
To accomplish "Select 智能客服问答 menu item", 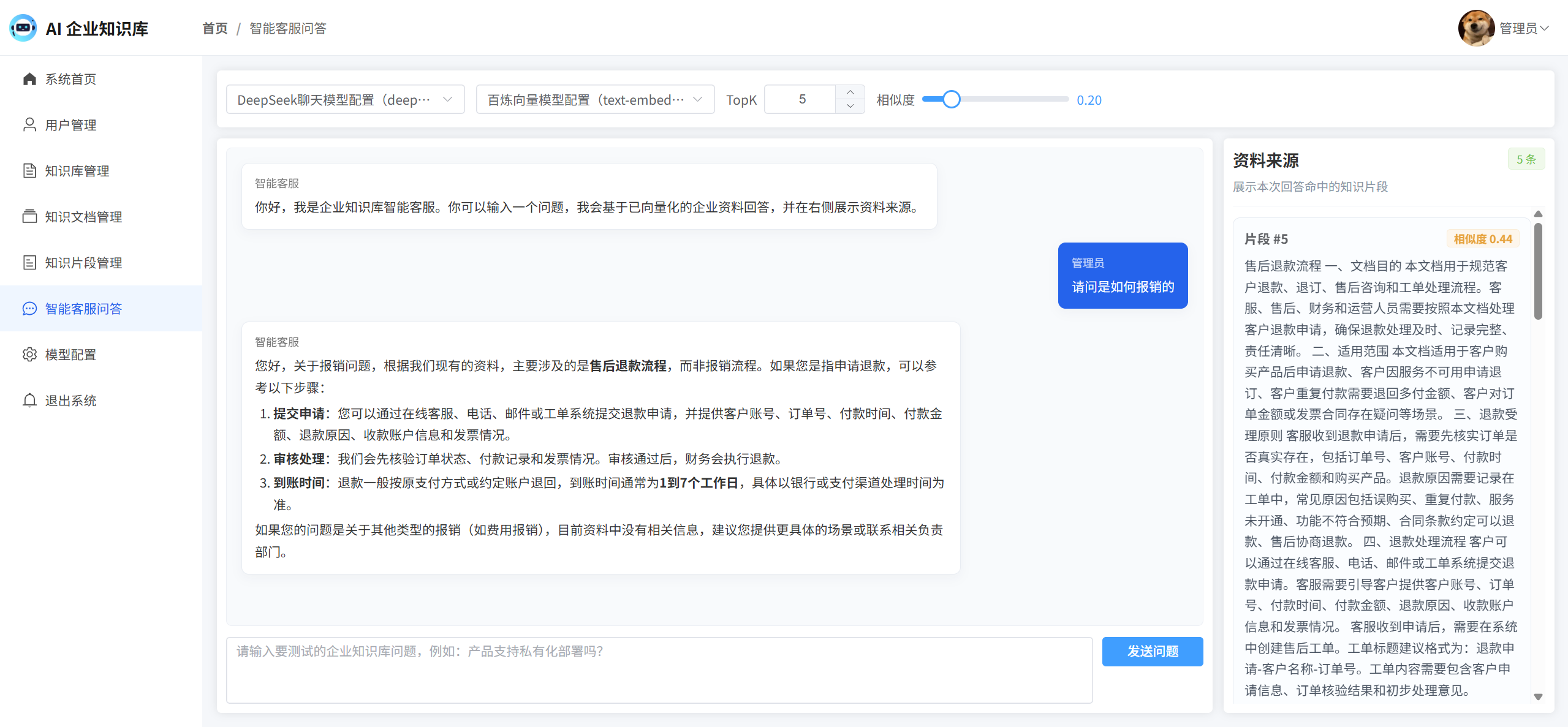I will [101, 309].
